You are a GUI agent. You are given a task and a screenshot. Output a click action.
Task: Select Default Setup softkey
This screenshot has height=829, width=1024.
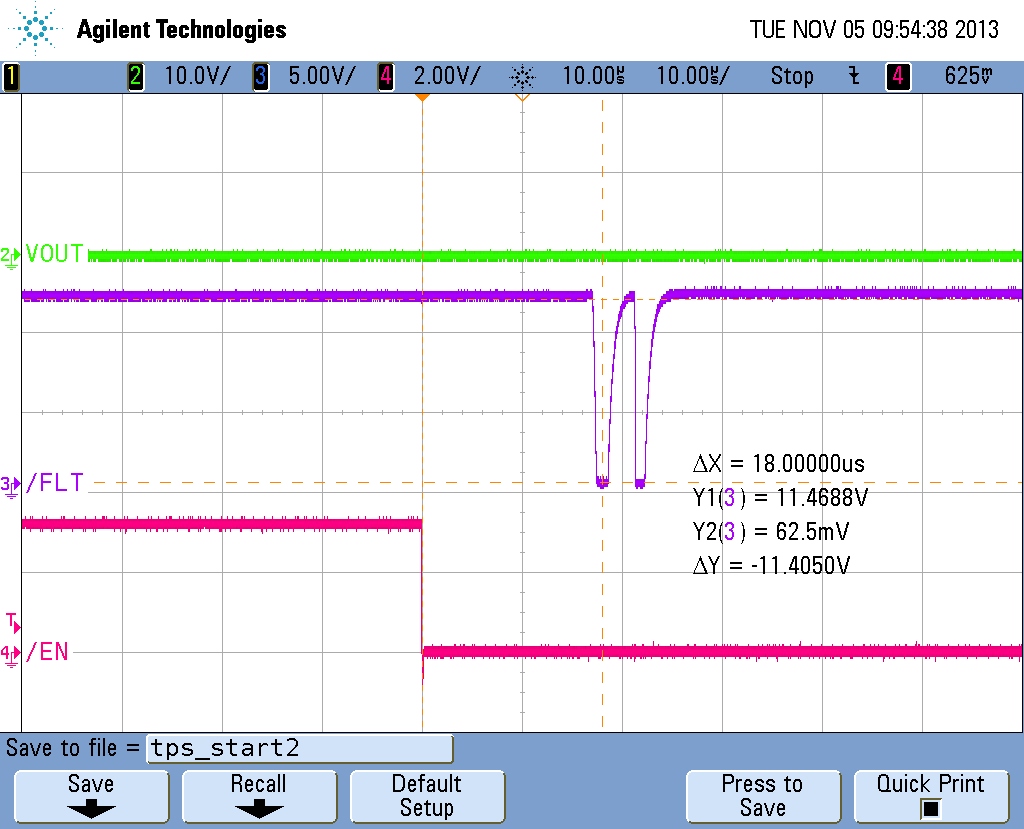tap(427, 796)
